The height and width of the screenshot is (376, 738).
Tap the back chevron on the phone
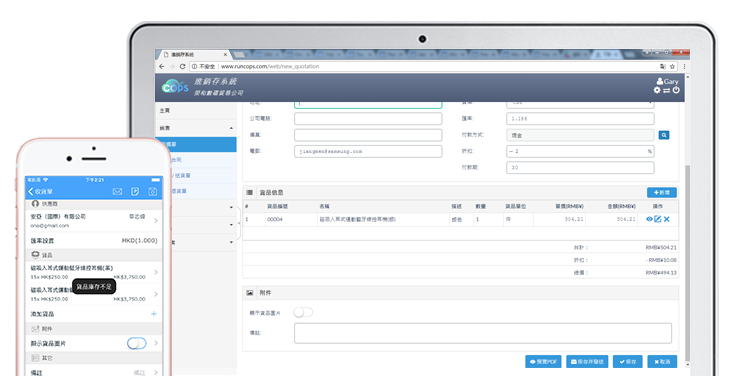pos(31,192)
